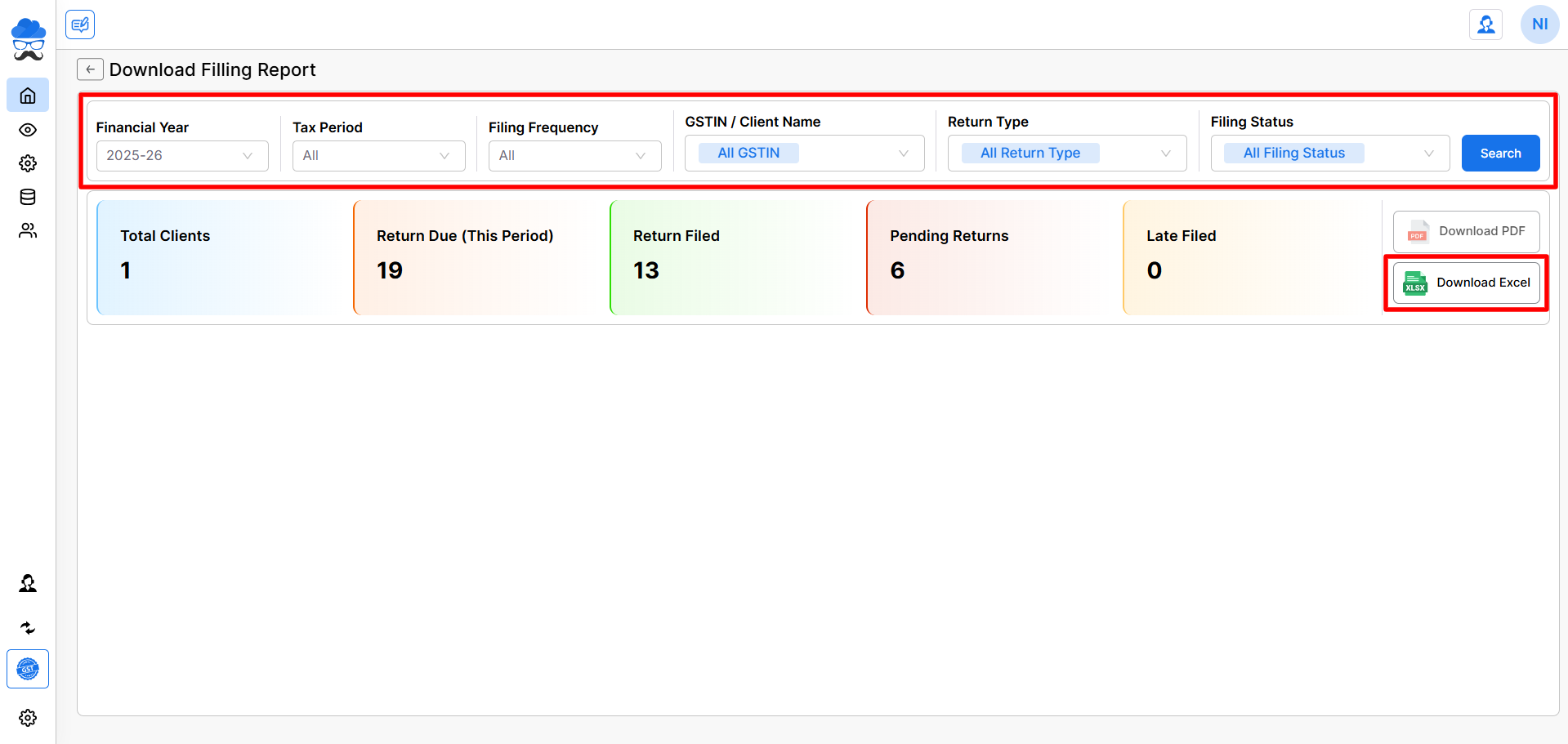Open the Filing Status dropdown

pyautogui.click(x=1329, y=154)
